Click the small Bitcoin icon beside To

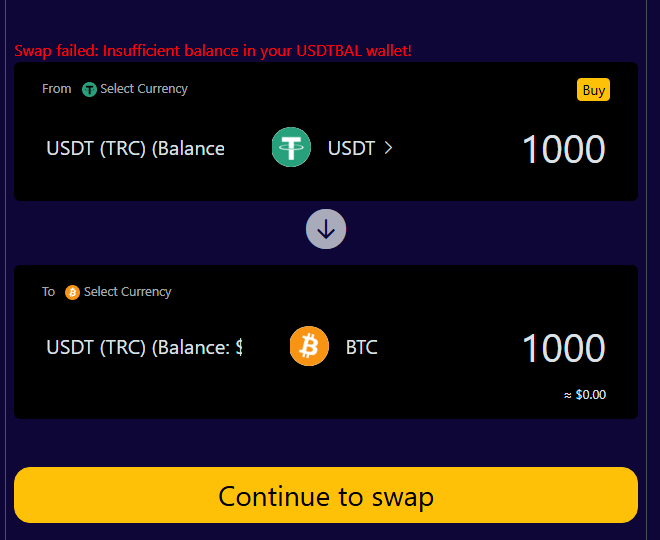(x=72, y=292)
